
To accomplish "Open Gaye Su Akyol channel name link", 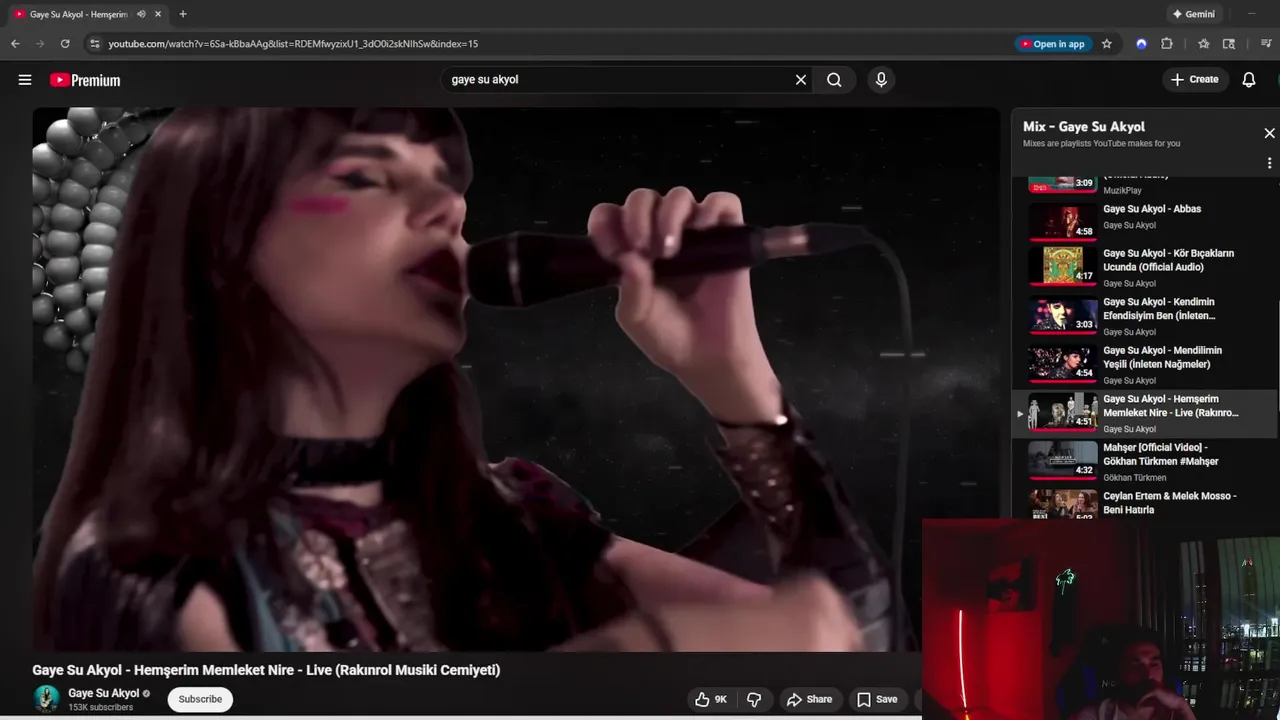I will tap(104, 693).
